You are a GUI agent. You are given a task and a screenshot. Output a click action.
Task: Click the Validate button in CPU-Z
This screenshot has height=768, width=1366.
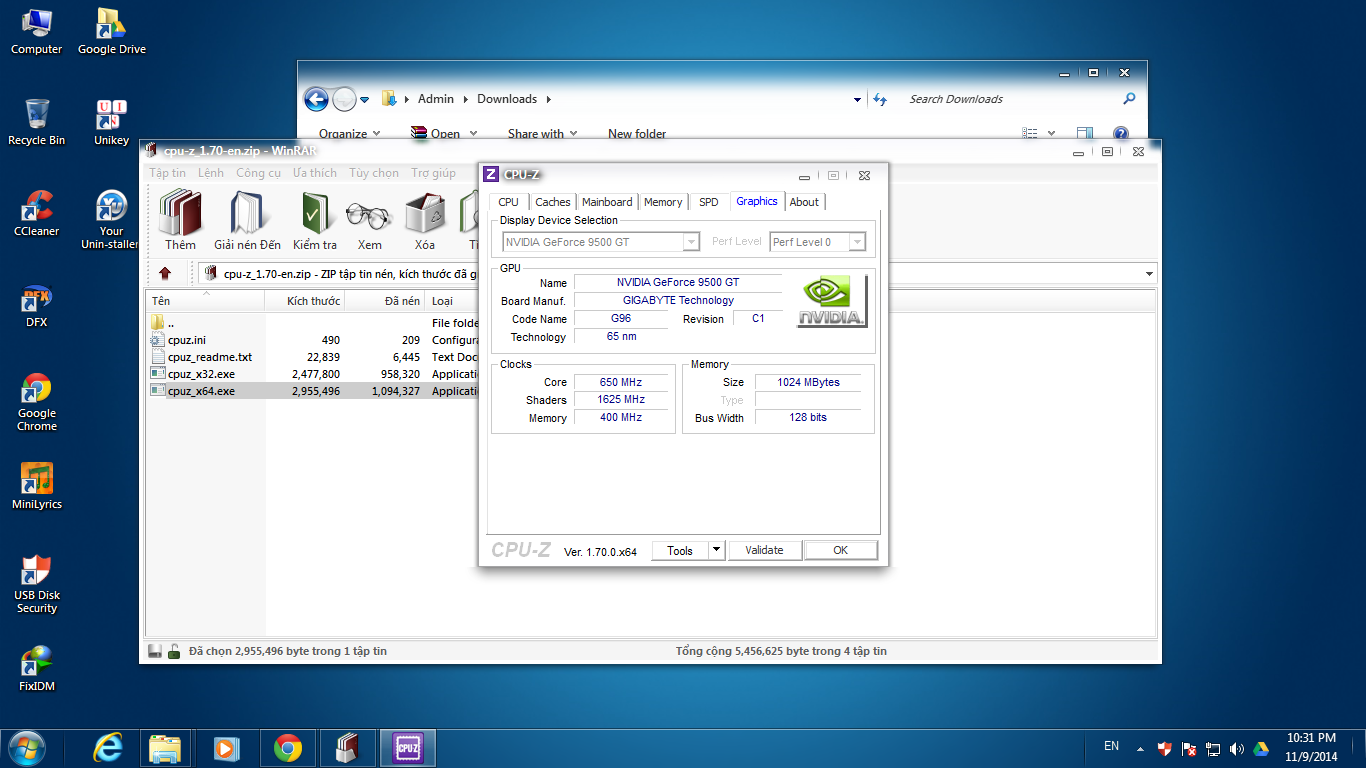(x=764, y=550)
